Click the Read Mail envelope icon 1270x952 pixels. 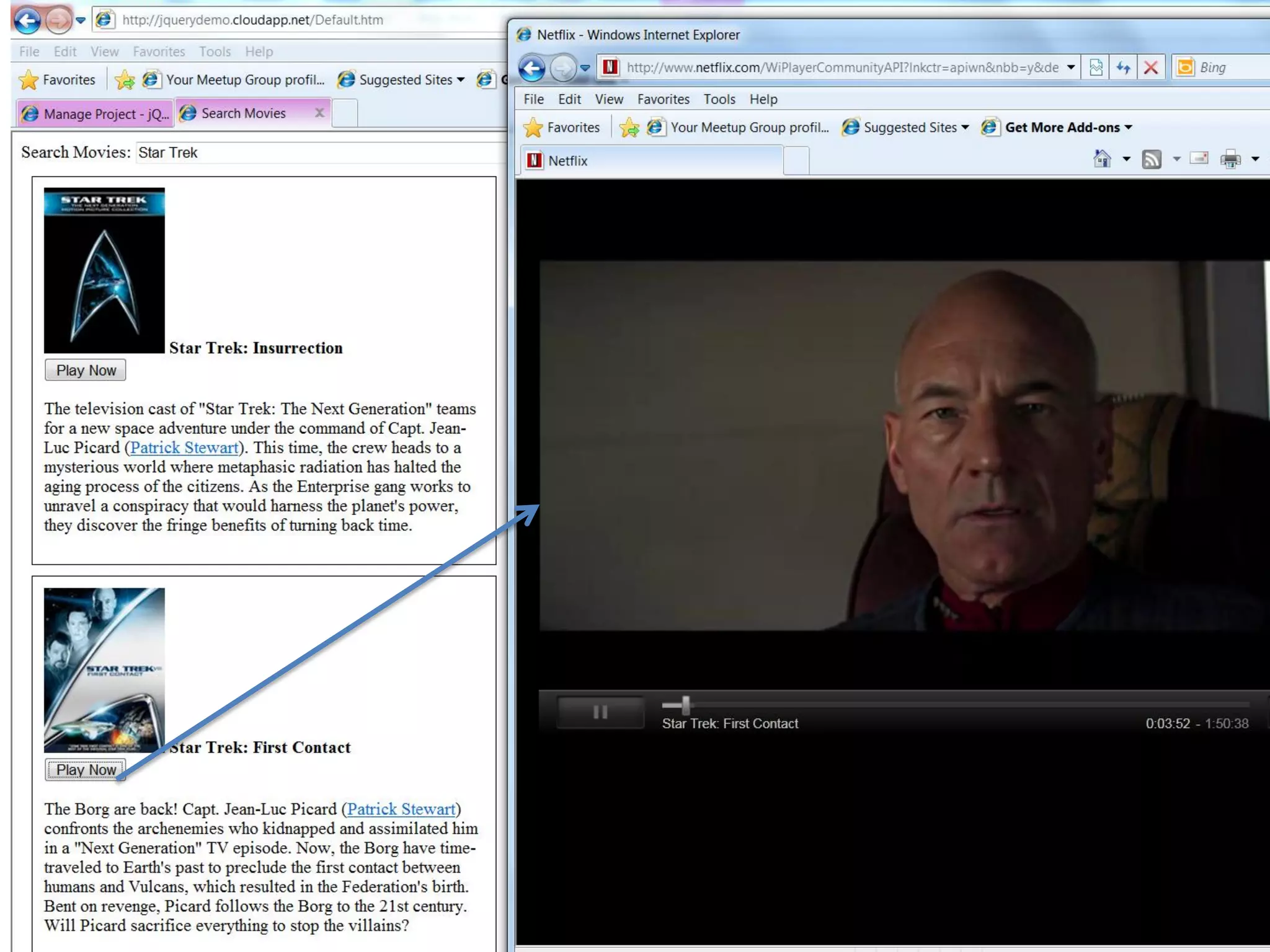1199,159
